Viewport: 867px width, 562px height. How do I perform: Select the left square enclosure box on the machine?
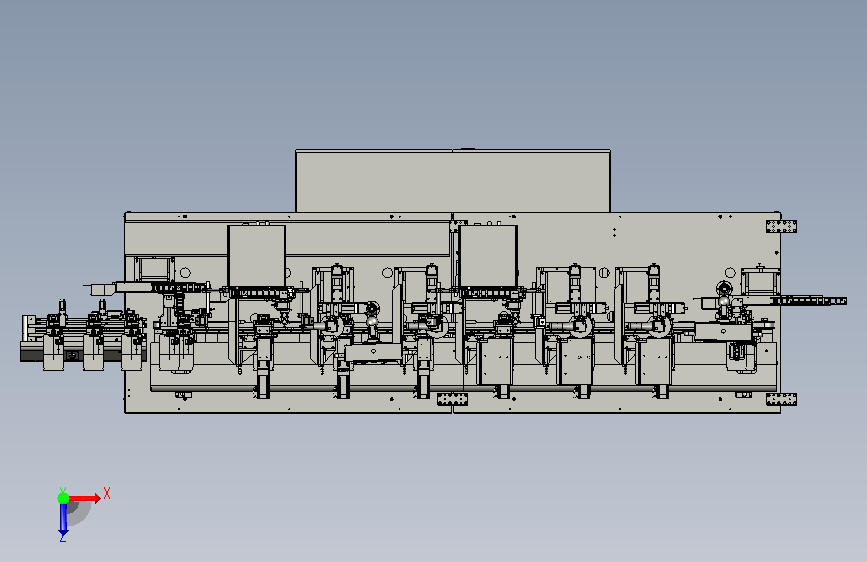coord(257,256)
